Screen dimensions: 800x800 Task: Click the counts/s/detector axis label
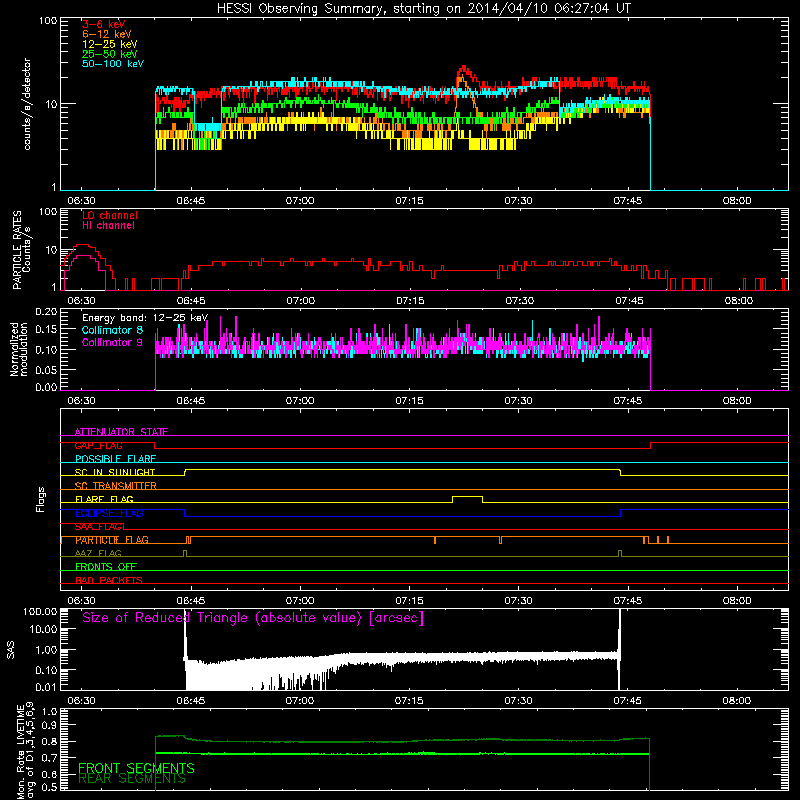[x=27, y=104]
